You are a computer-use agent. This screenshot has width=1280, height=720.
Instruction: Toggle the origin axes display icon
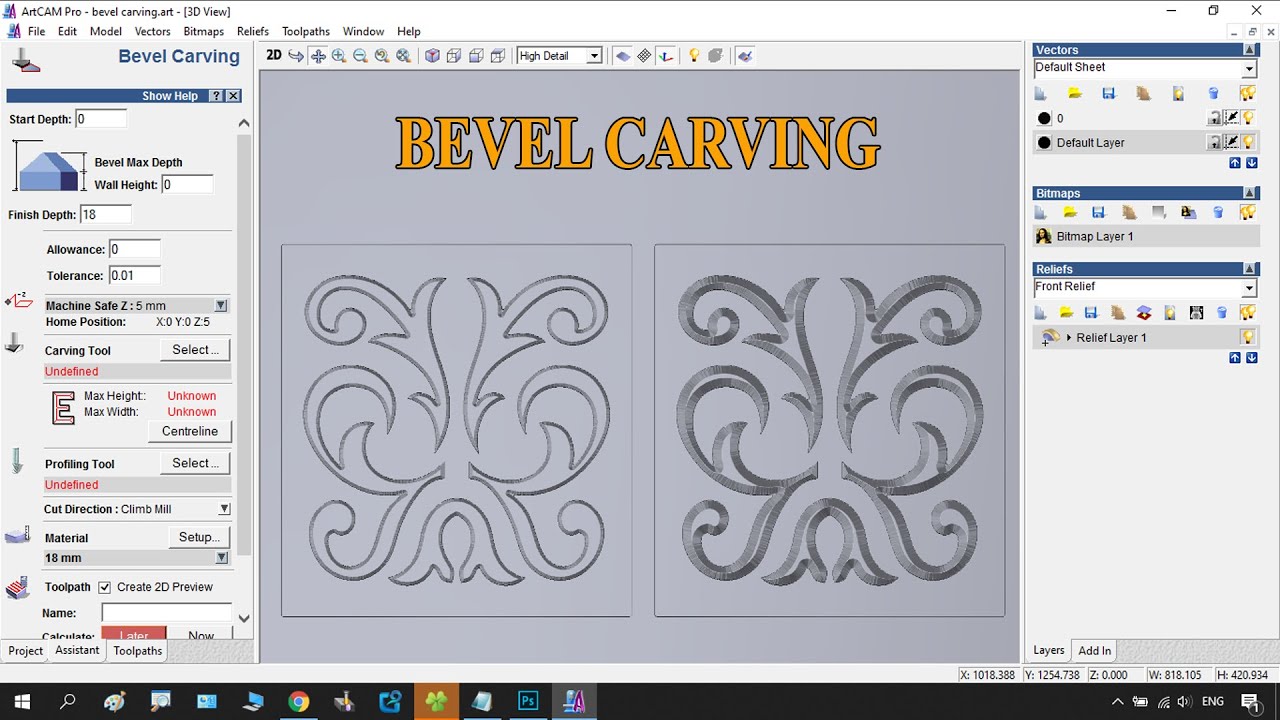click(x=667, y=56)
